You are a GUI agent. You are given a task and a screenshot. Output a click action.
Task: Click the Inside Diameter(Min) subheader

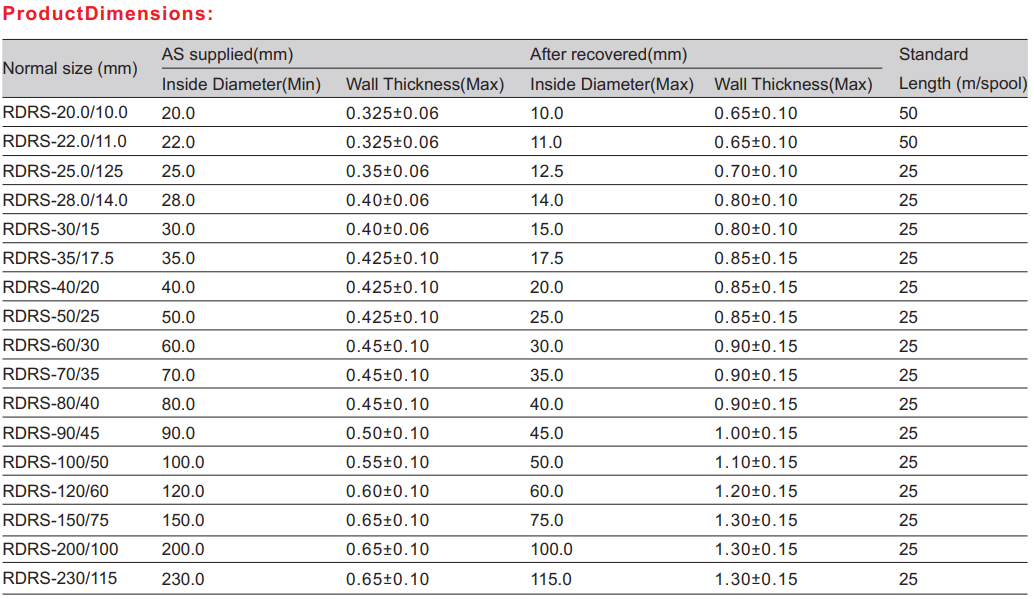tap(241, 84)
